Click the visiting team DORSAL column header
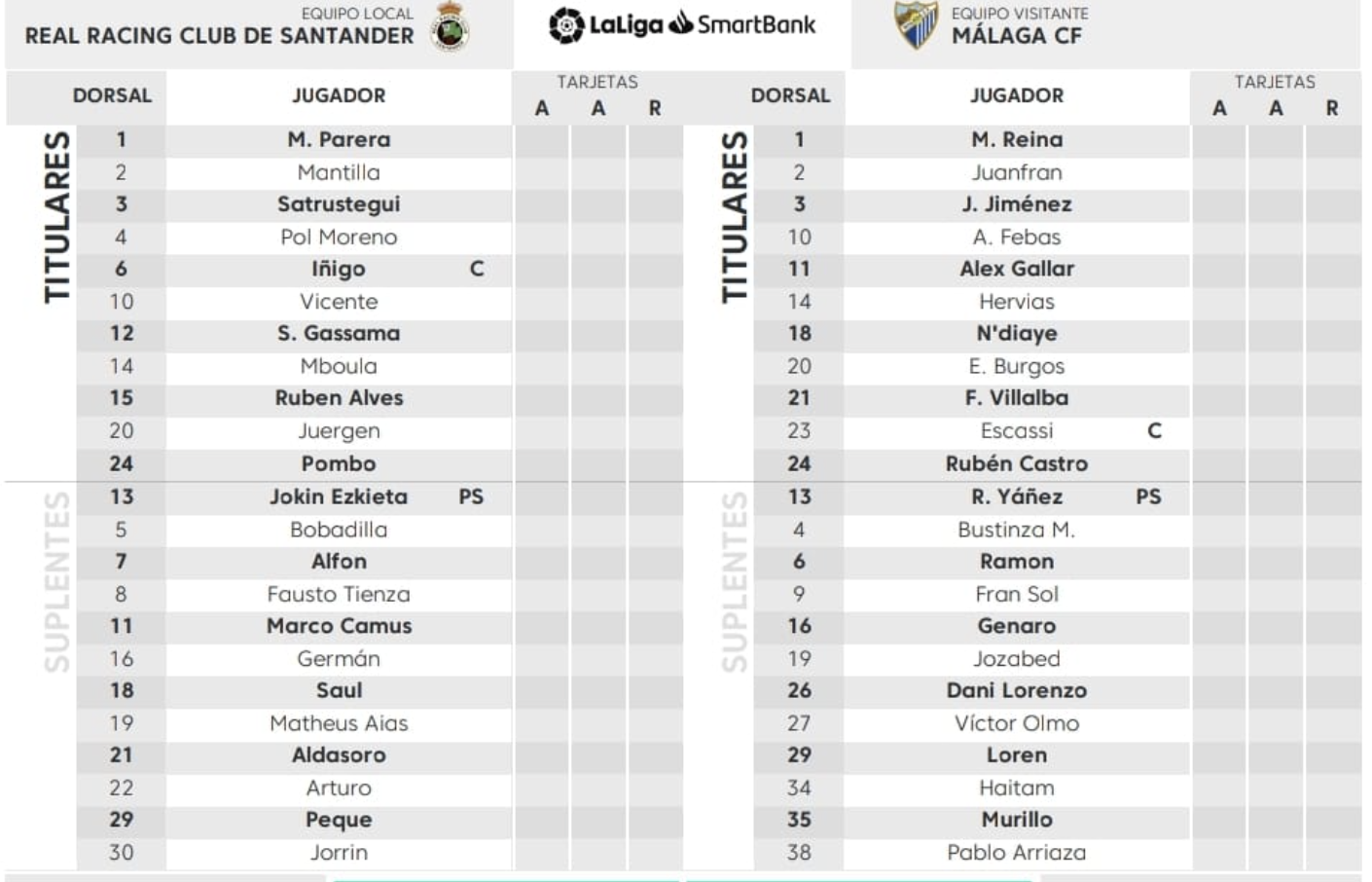1372x882 pixels. pyautogui.click(x=790, y=95)
